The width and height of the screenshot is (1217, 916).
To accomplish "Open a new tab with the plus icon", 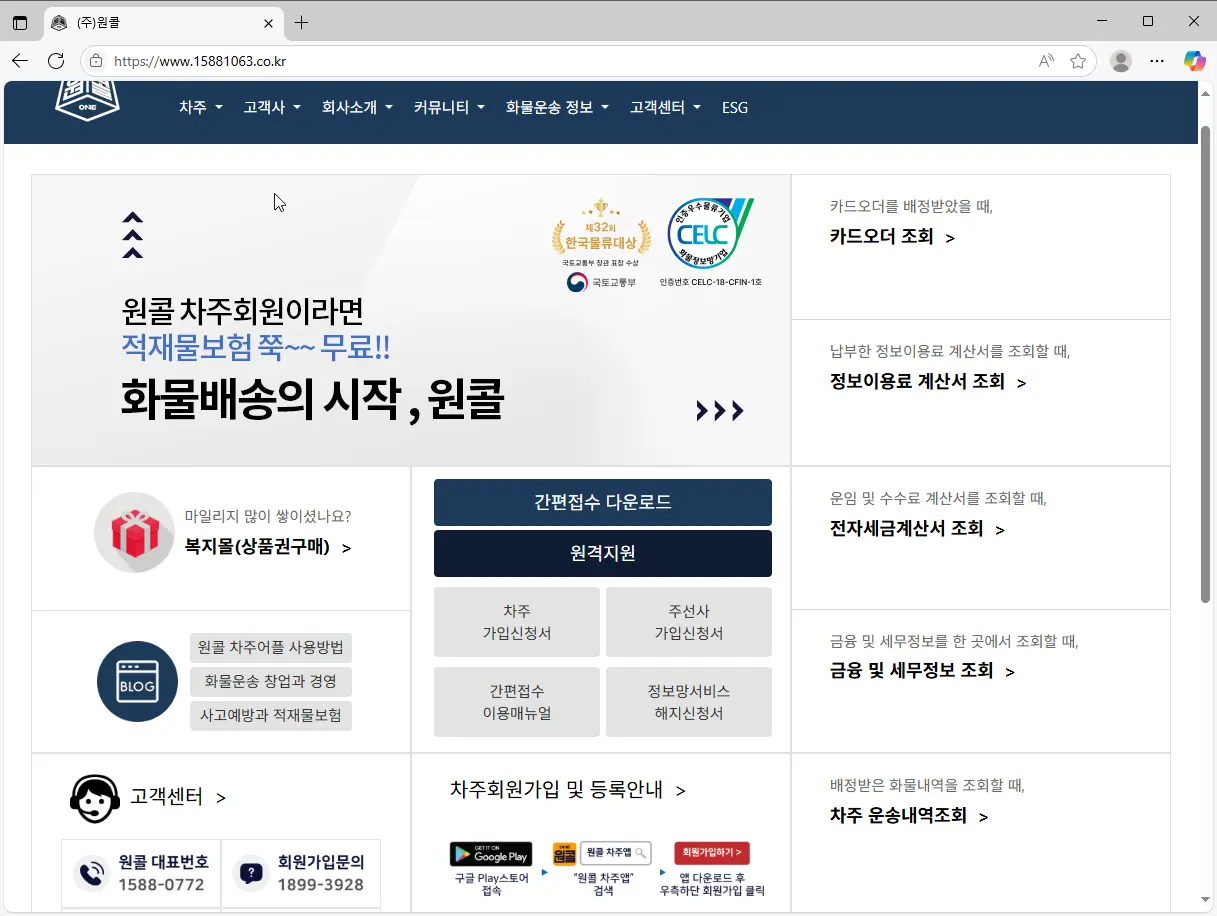I will pos(302,22).
